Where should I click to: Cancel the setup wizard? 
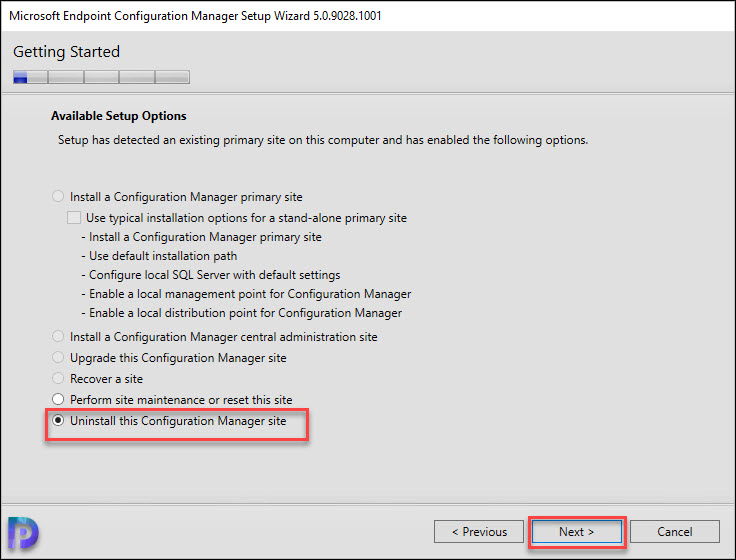[x=675, y=532]
